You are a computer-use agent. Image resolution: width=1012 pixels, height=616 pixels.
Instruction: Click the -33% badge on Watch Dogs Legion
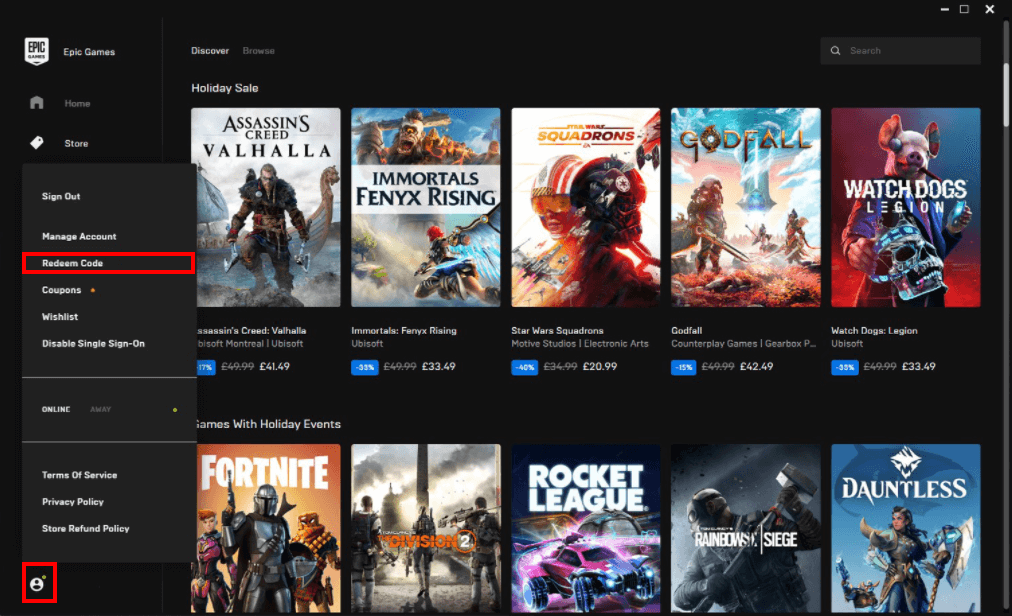844,367
